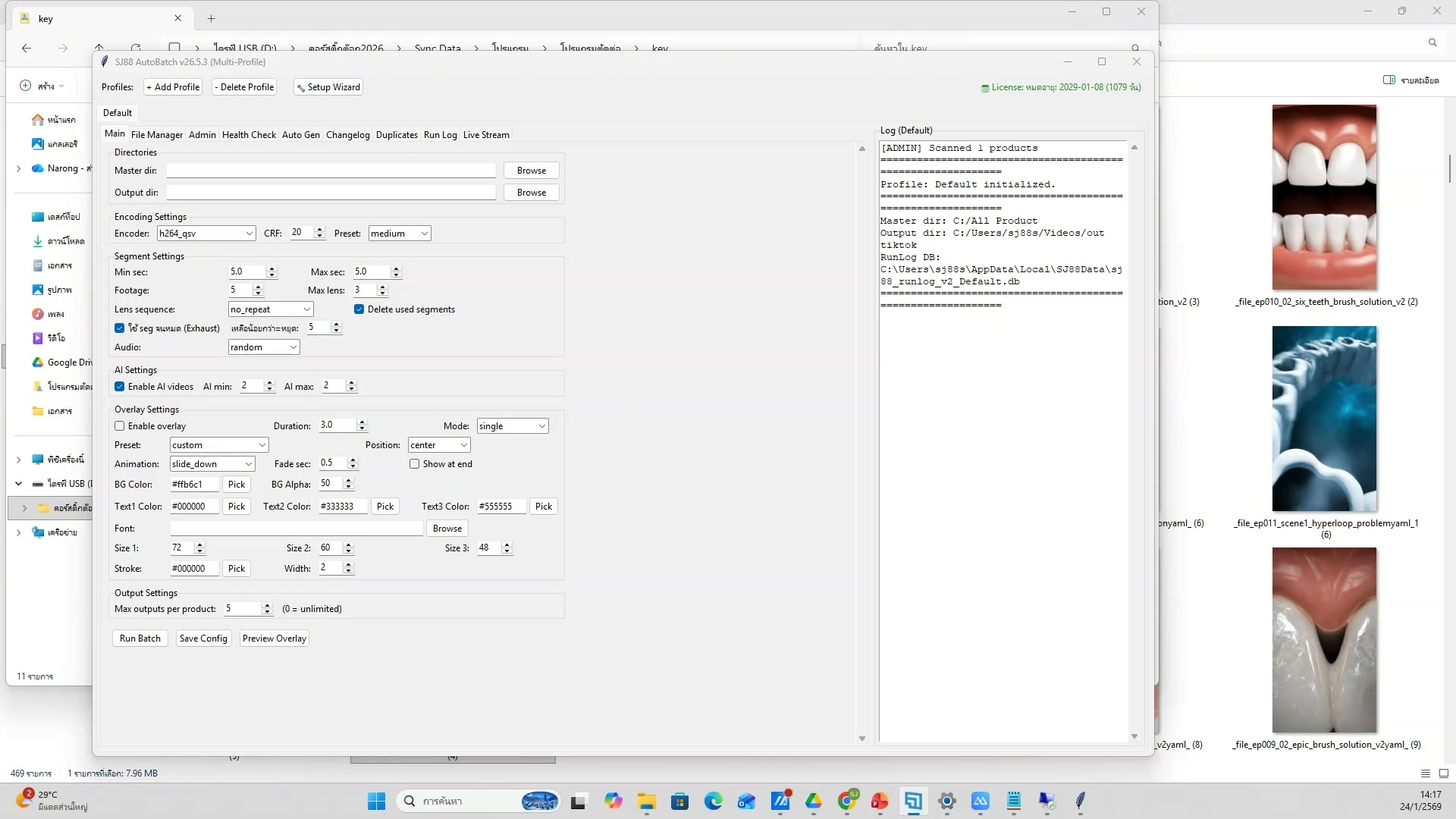Open Microsoft Edge from the taskbar
The height and width of the screenshot is (819, 1456).
(713, 801)
